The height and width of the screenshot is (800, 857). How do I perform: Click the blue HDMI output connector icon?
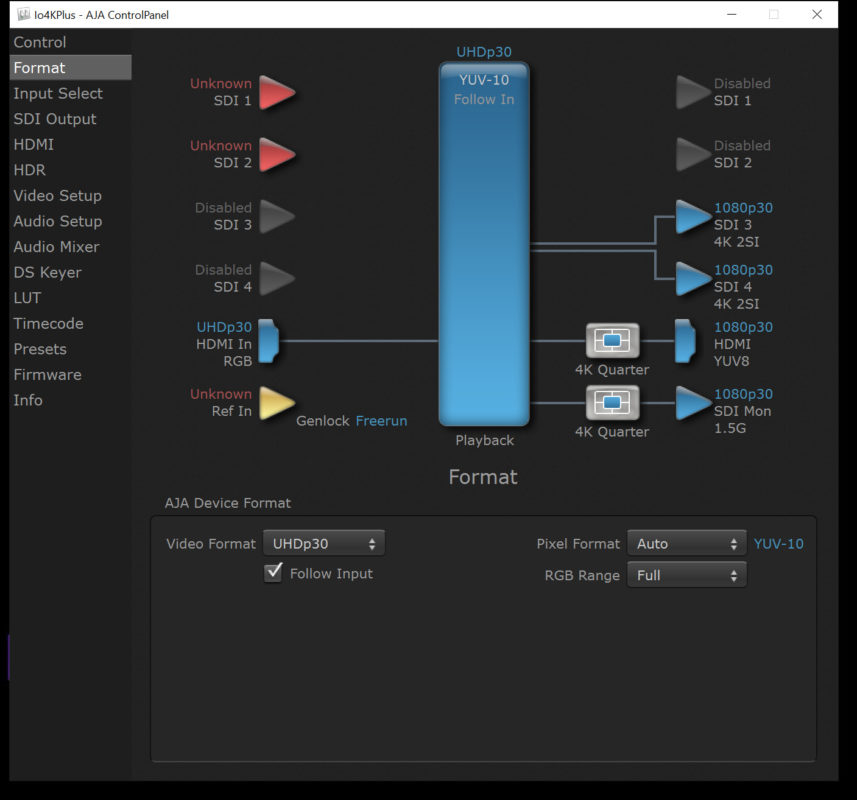click(x=685, y=341)
